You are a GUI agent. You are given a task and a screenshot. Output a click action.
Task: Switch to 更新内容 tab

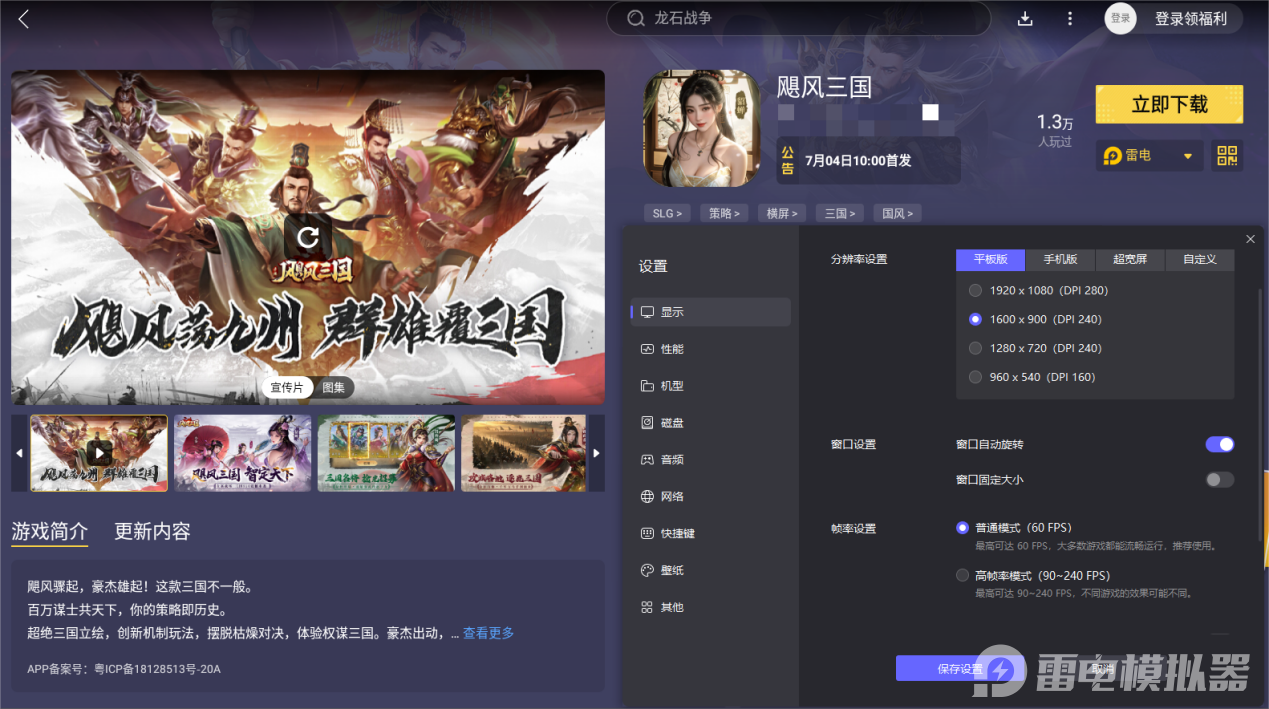click(152, 532)
